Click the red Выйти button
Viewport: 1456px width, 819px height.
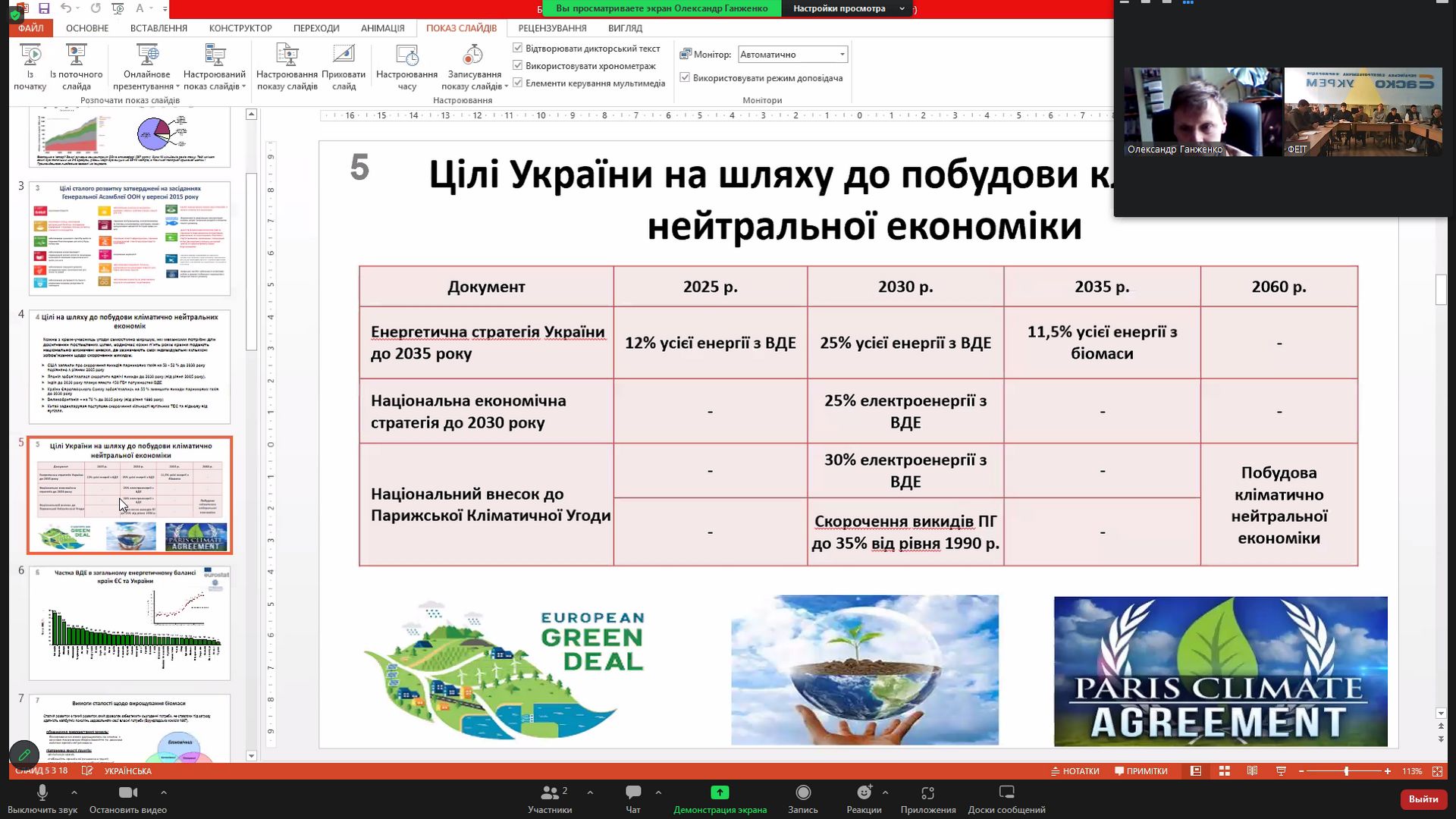pos(1423,799)
